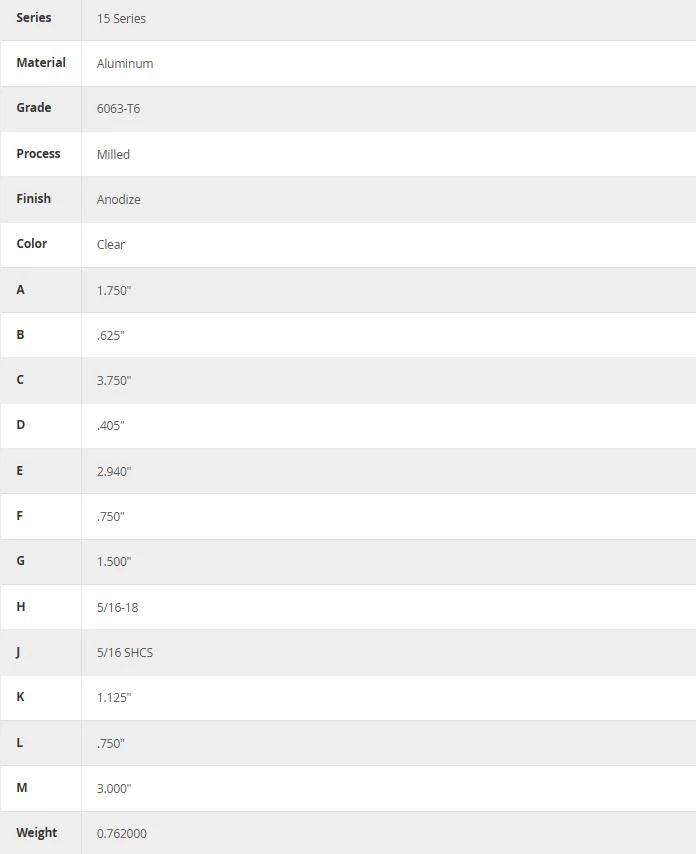Click the Material label cell
The width and height of the screenshot is (696, 854).
(x=41, y=63)
